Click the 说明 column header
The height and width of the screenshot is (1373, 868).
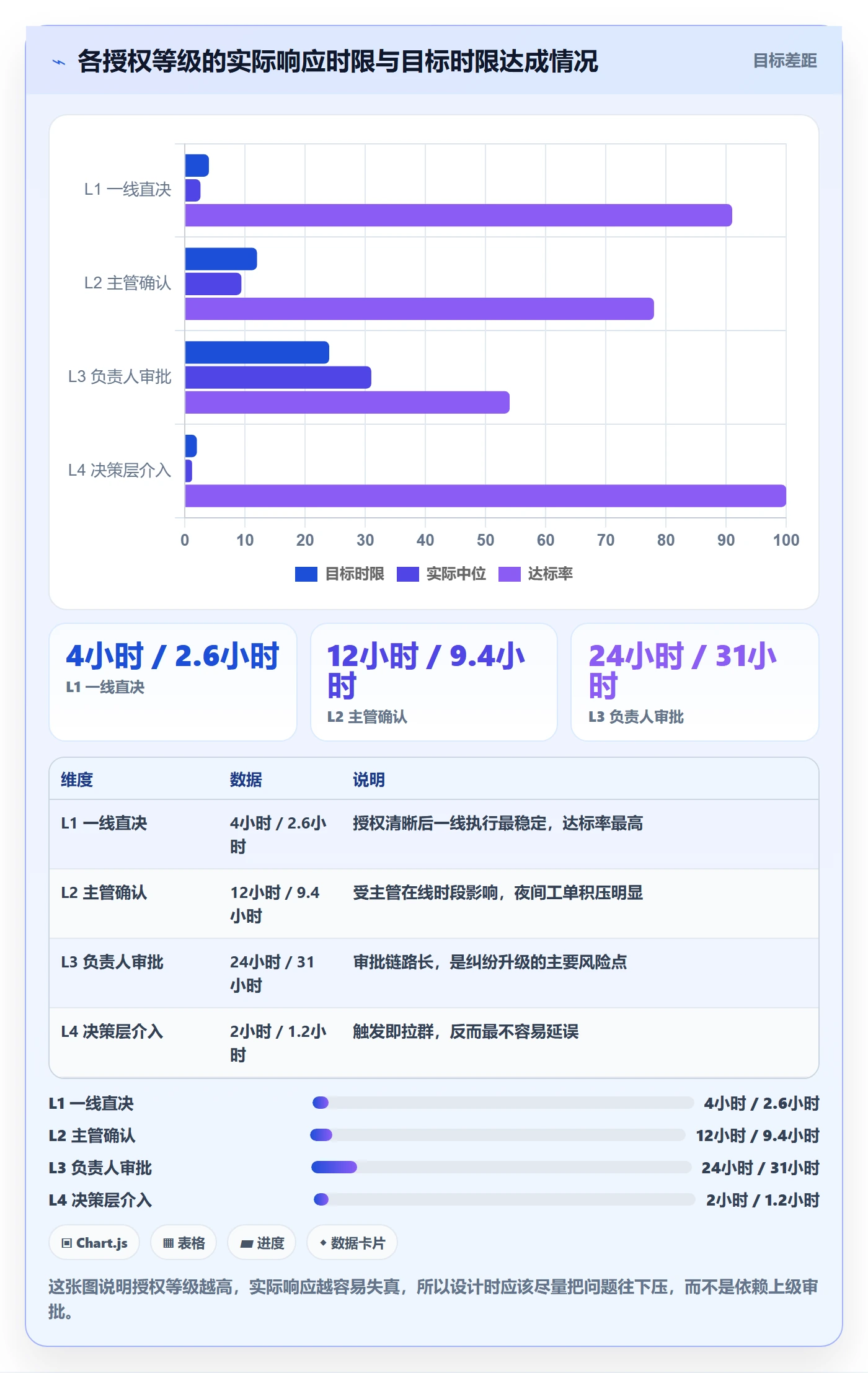point(369,780)
